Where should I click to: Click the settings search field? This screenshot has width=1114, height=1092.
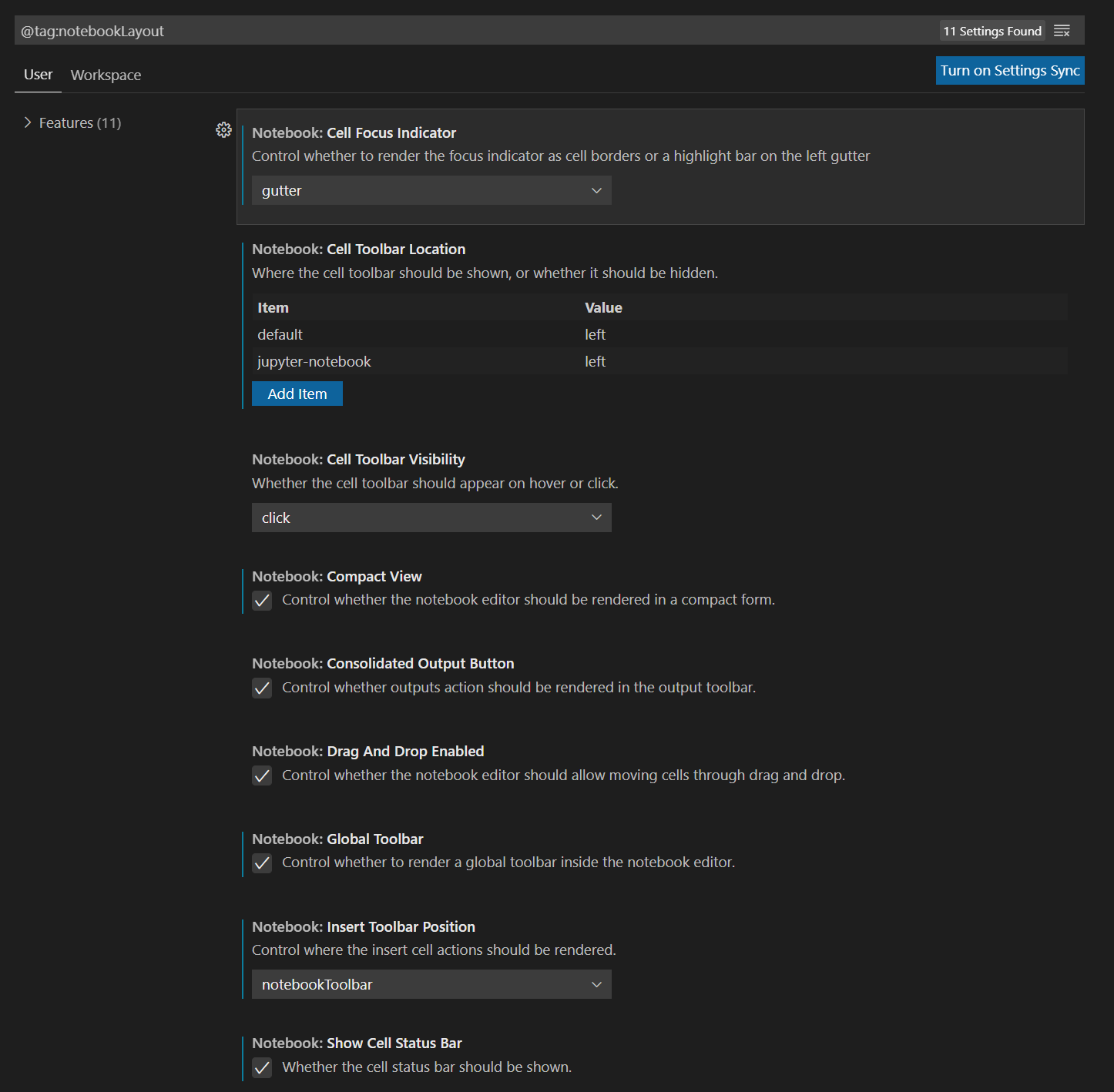click(462, 31)
